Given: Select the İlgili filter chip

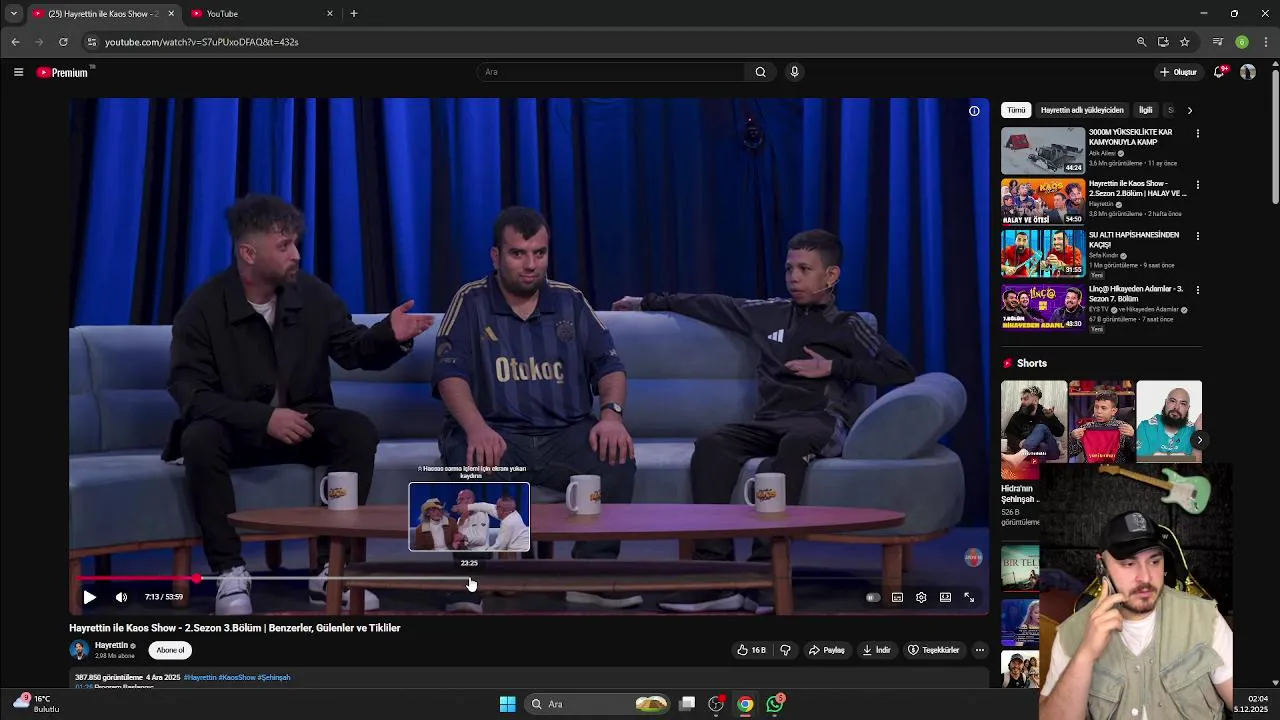Looking at the screenshot, I should coord(1145,110).
